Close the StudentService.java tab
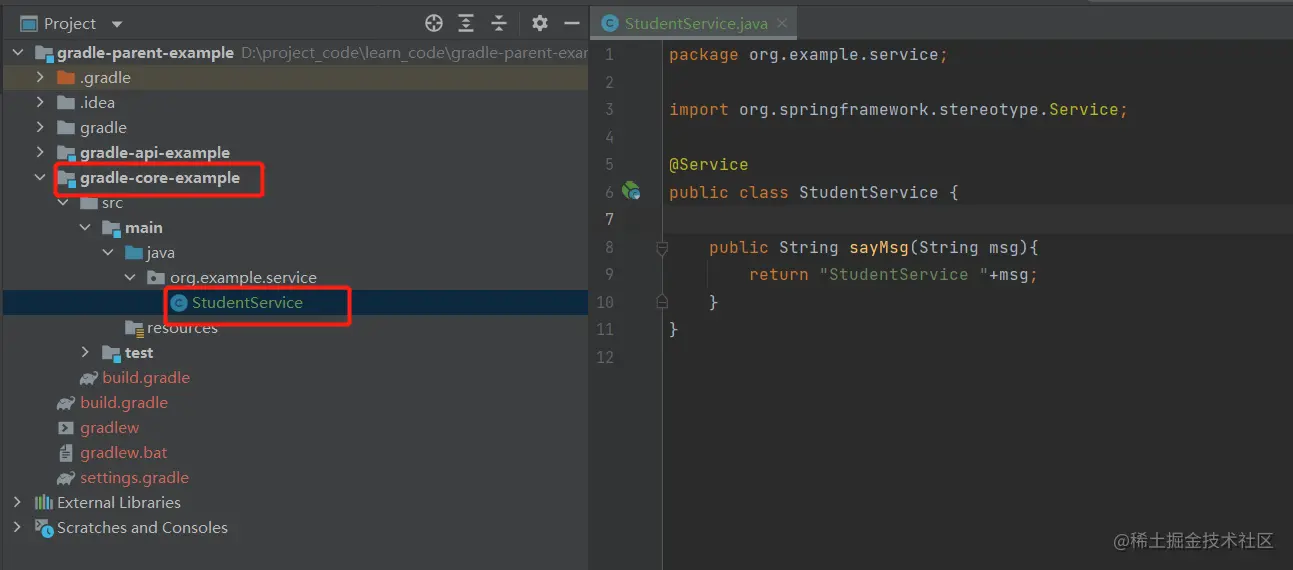This screenshot has width=1293, height=570. point(782,23)
